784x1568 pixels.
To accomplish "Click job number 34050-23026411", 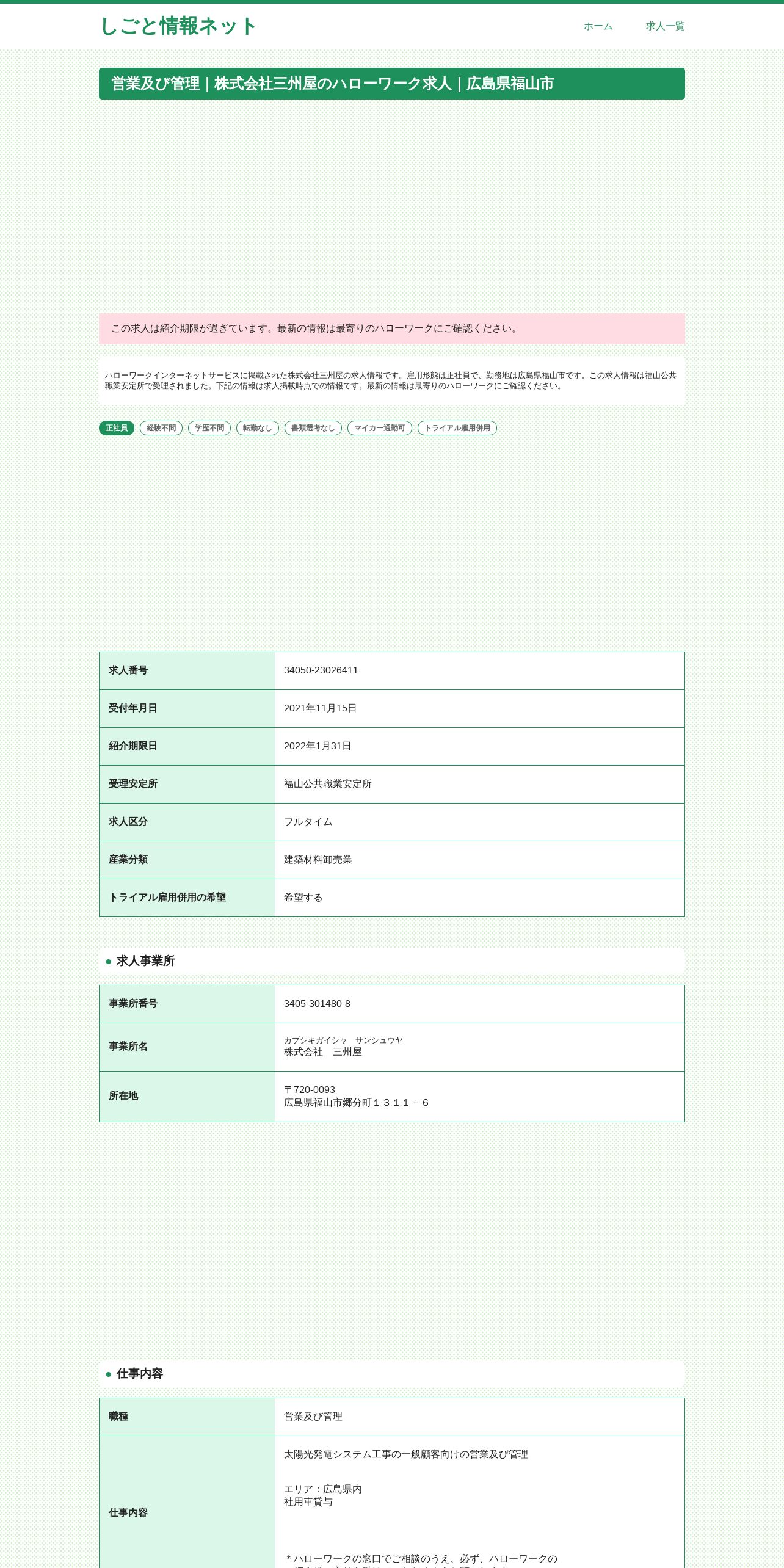I will click(321, 670).
